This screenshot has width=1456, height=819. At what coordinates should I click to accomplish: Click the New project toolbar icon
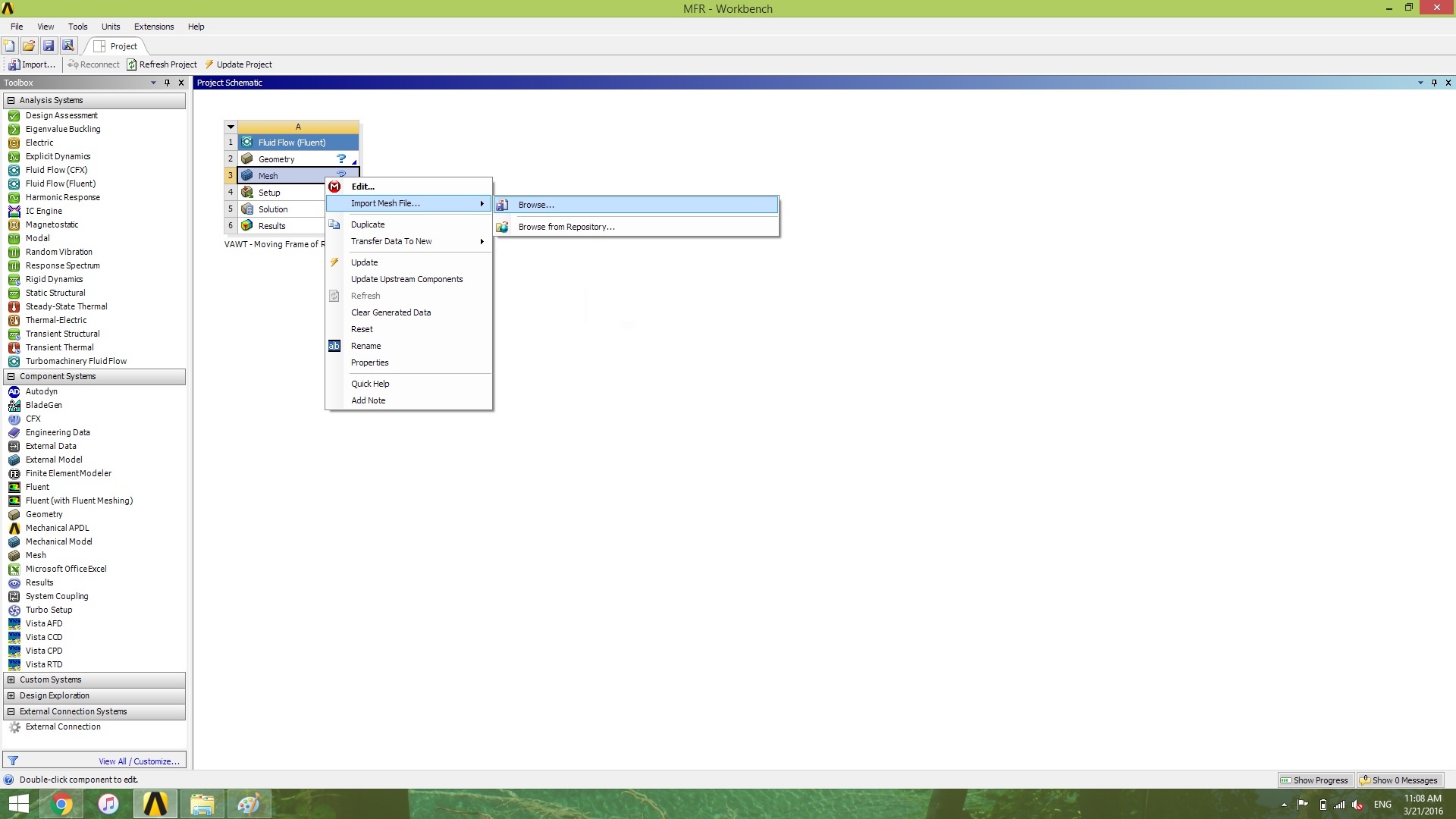tap(10, 45)
